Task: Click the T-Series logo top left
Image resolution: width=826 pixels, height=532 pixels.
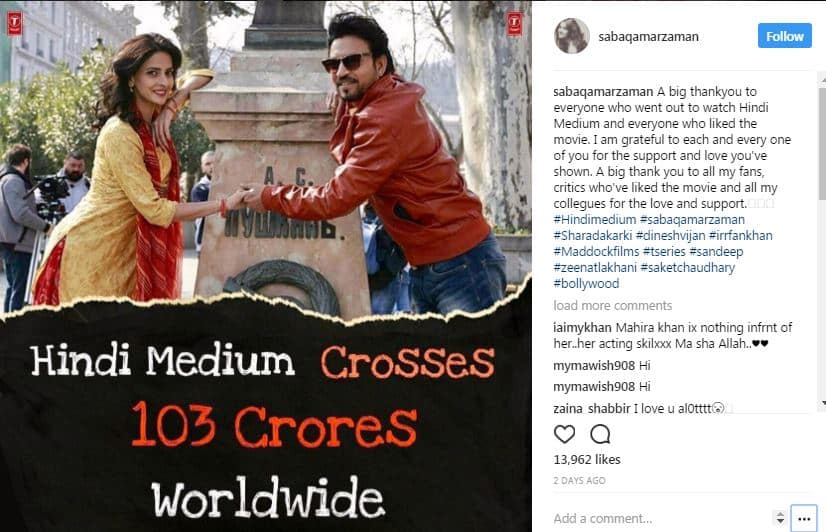Action: pos(15,23)
